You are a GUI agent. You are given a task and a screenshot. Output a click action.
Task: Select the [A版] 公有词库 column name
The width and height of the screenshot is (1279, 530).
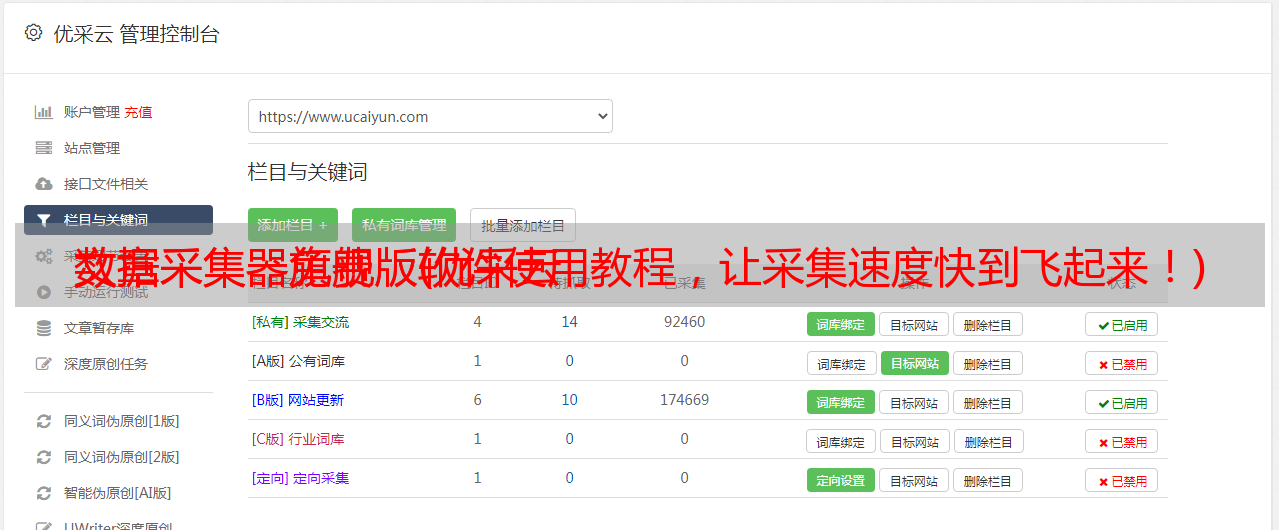pyautogui.click(x=298, y=361)
